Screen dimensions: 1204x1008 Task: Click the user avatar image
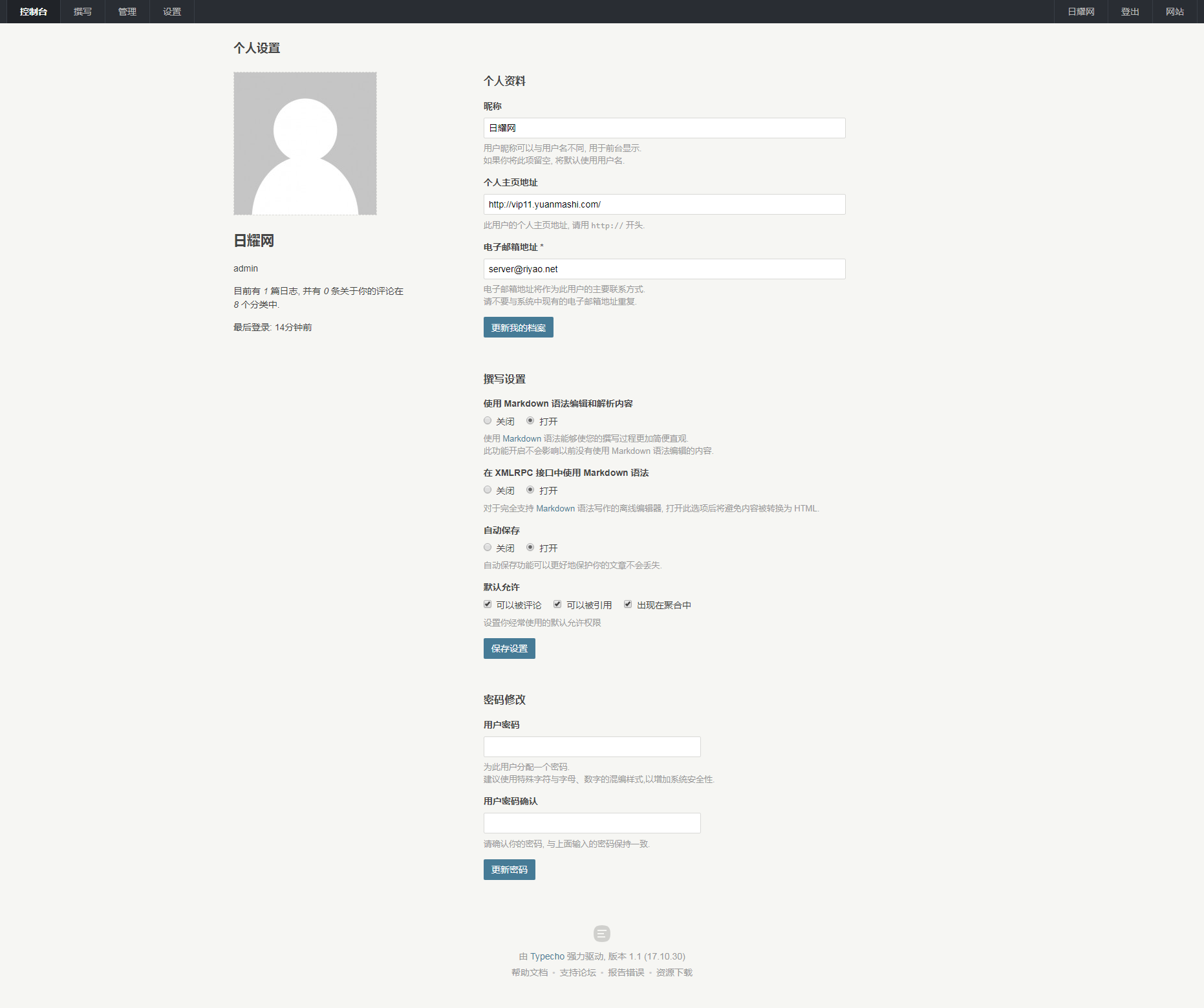pos(305,144)
